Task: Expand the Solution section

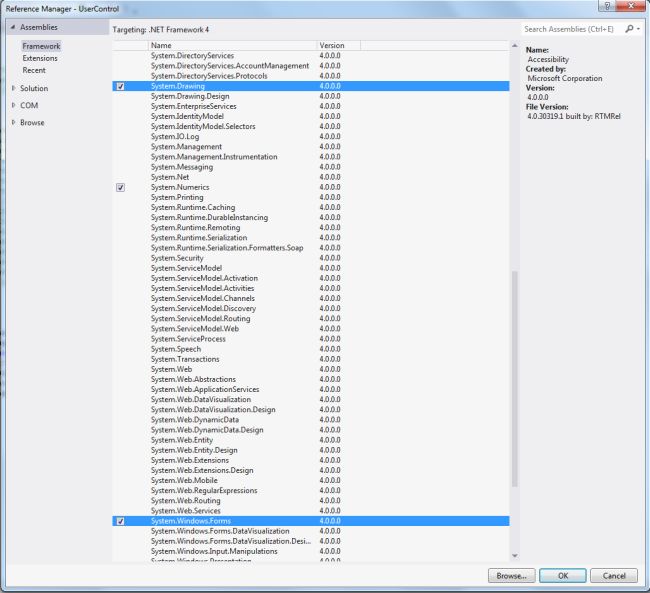Action: point(13,88)
